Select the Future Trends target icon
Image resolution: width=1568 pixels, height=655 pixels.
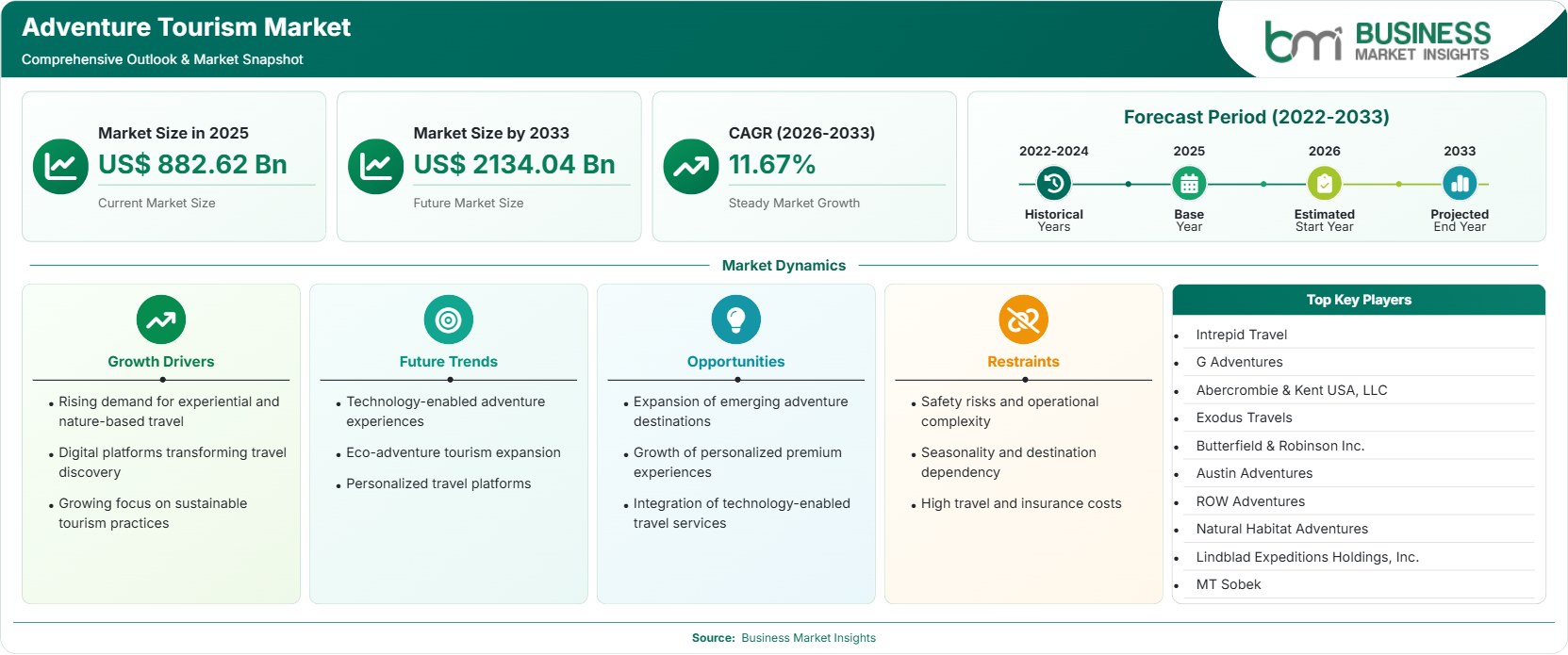tap(449, 319)
